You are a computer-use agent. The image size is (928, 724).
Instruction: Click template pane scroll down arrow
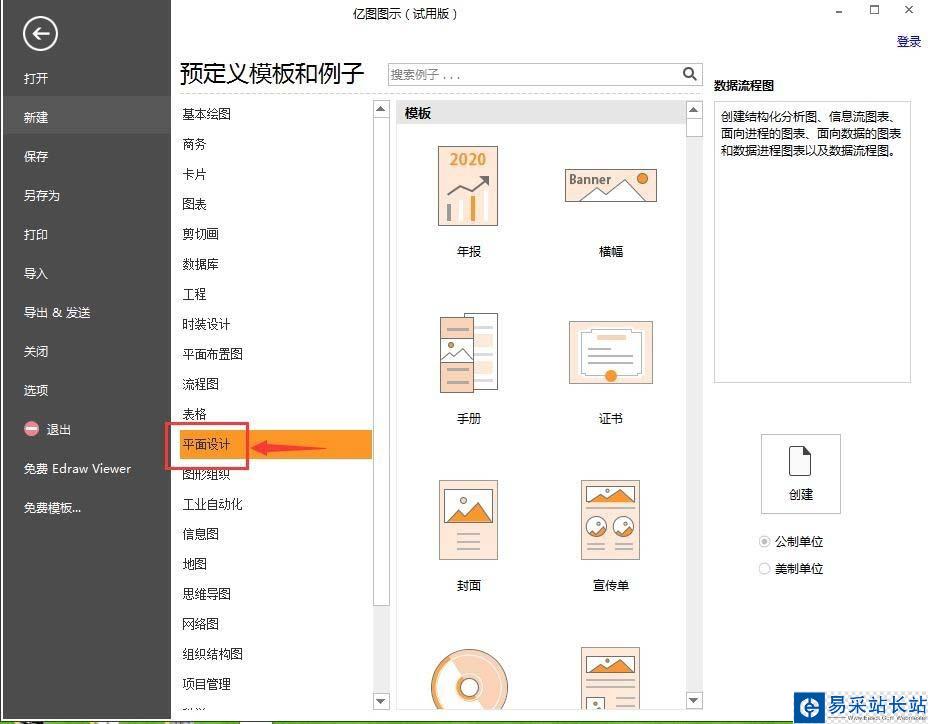[694, 700]
